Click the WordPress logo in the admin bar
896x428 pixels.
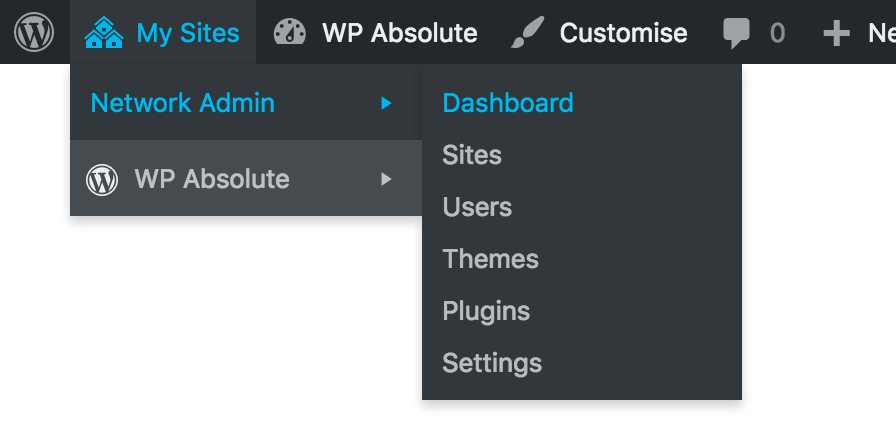(x=34, y=32)
